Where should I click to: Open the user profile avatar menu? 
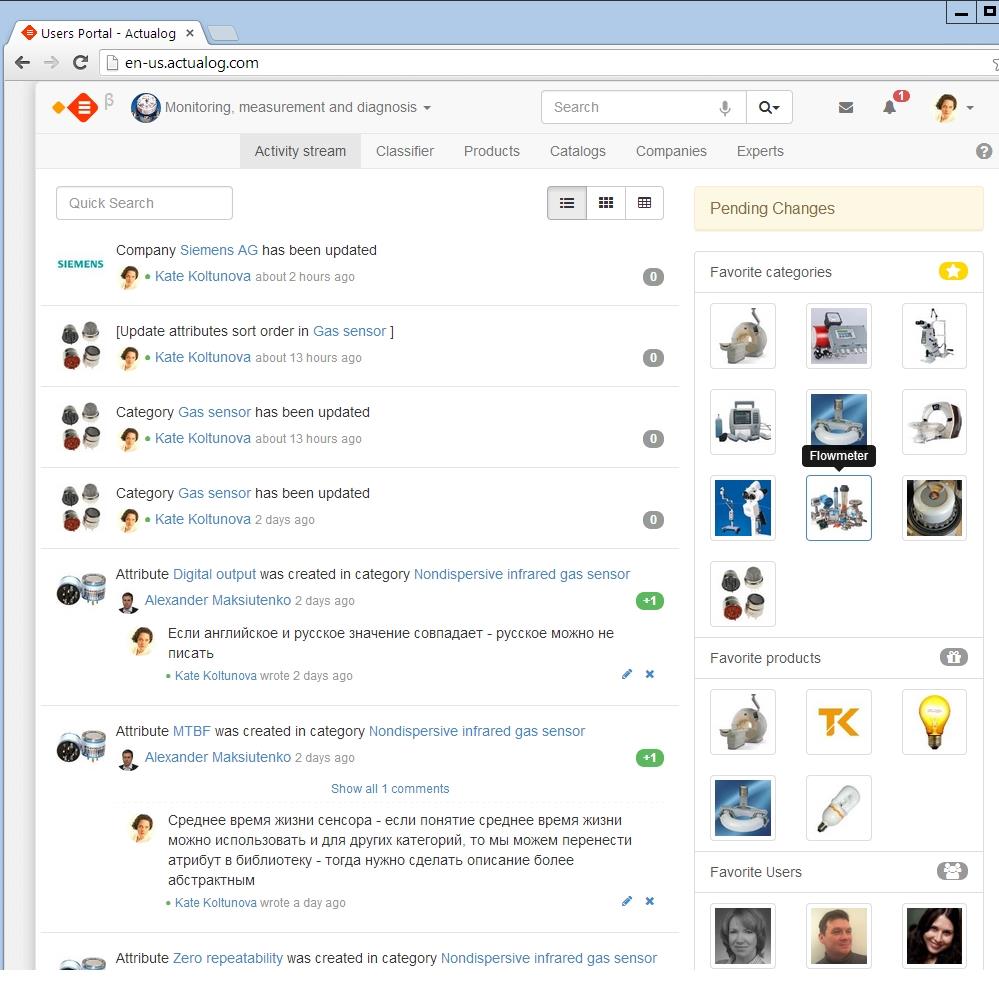click(x=953, y=108)
